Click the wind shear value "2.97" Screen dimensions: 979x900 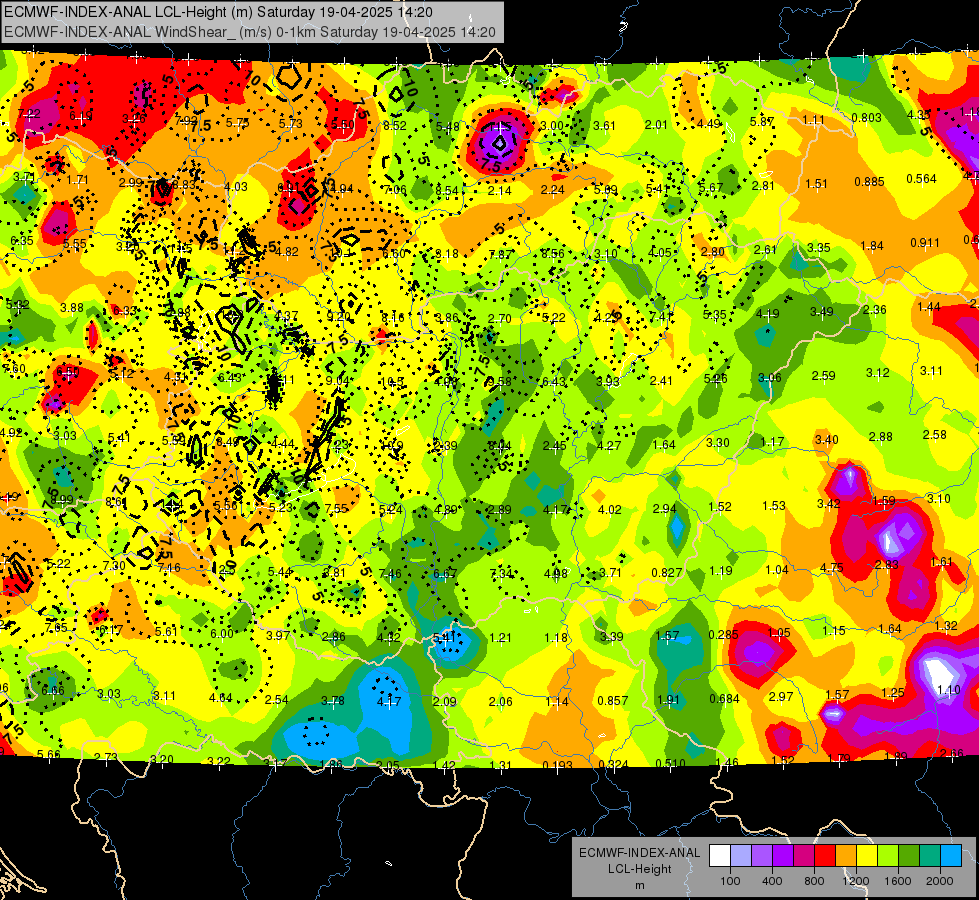tap(780, 696)
